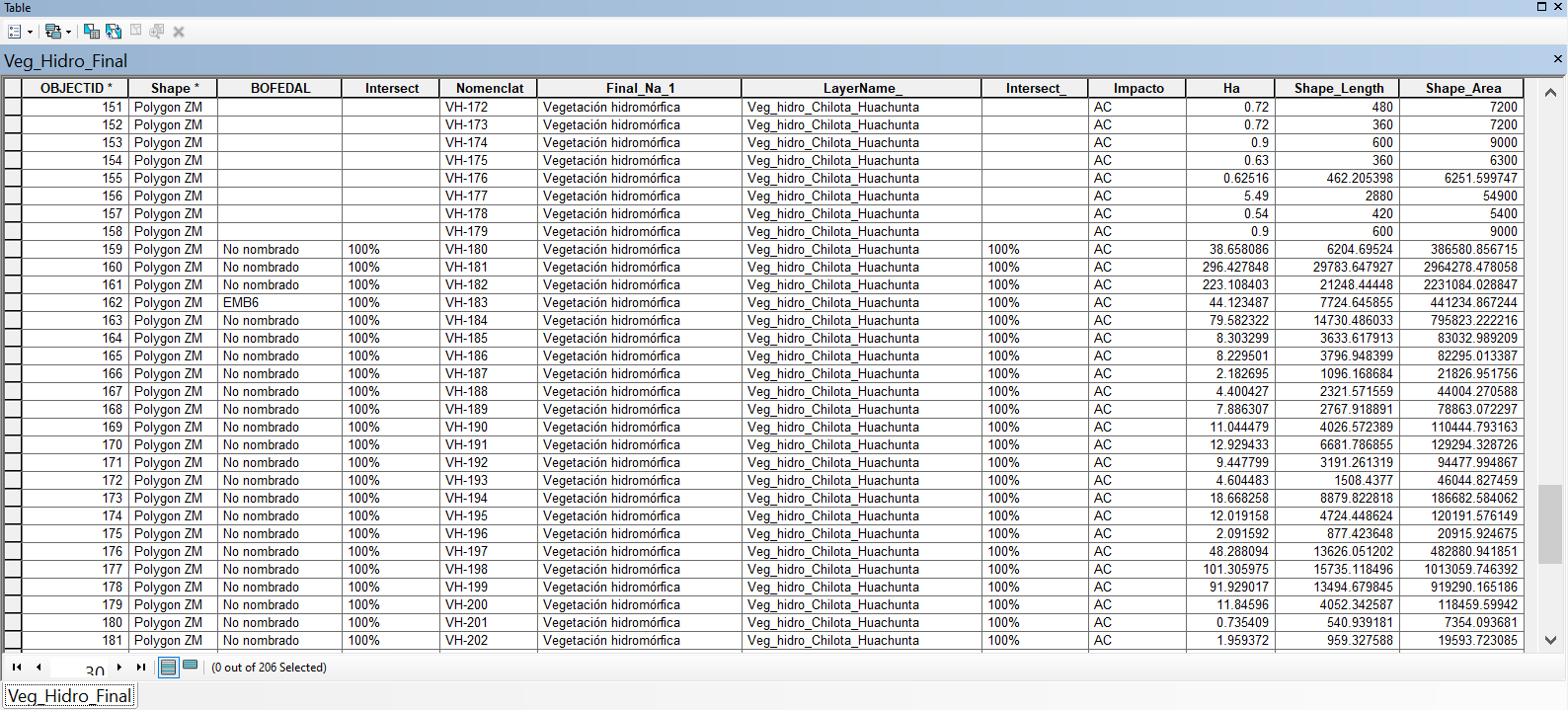Click the Select By Attributes icon
The height and width of the screenshot is (710, 1568).
[92, 32]
